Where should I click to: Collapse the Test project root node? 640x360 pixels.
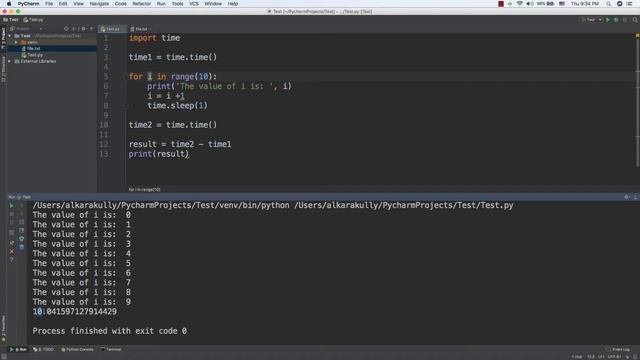click(10, 36)
